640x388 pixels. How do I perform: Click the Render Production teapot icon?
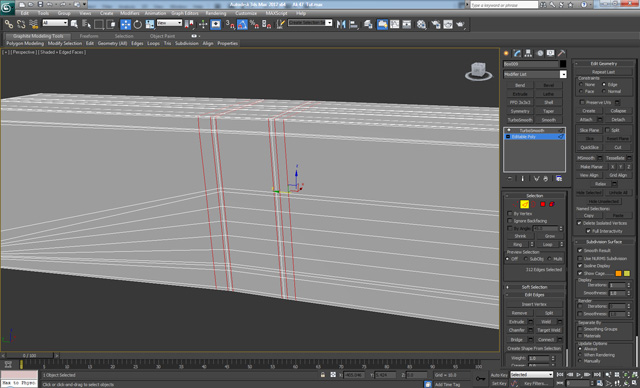pos(461,24)
